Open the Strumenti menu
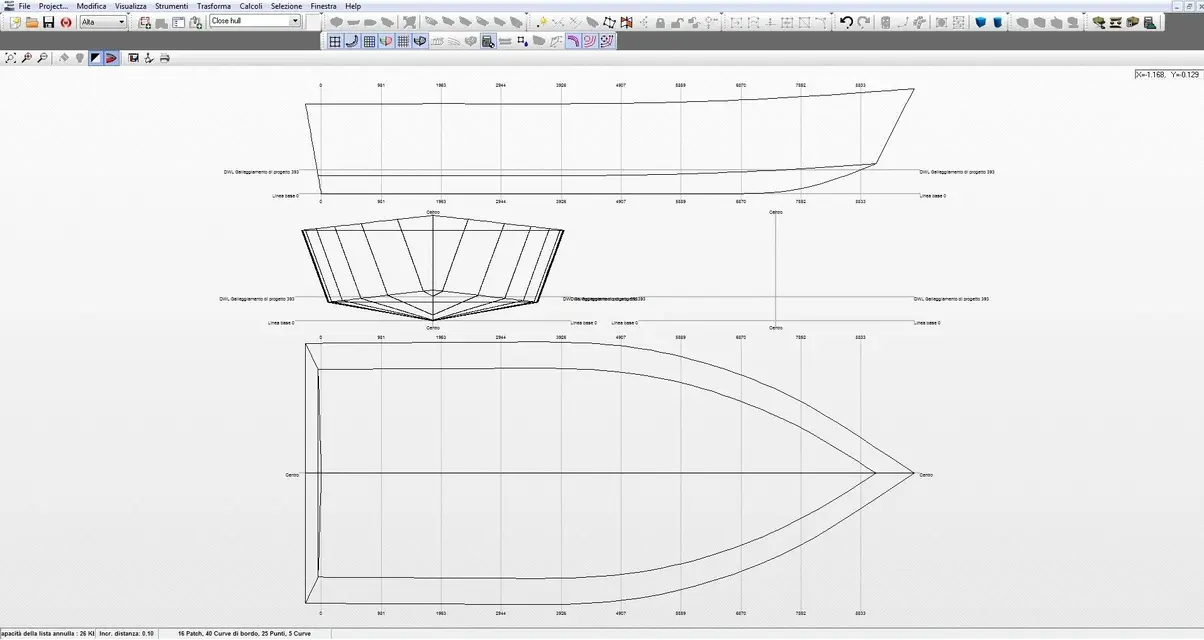1204x640 pixels. tap(171, 6)
